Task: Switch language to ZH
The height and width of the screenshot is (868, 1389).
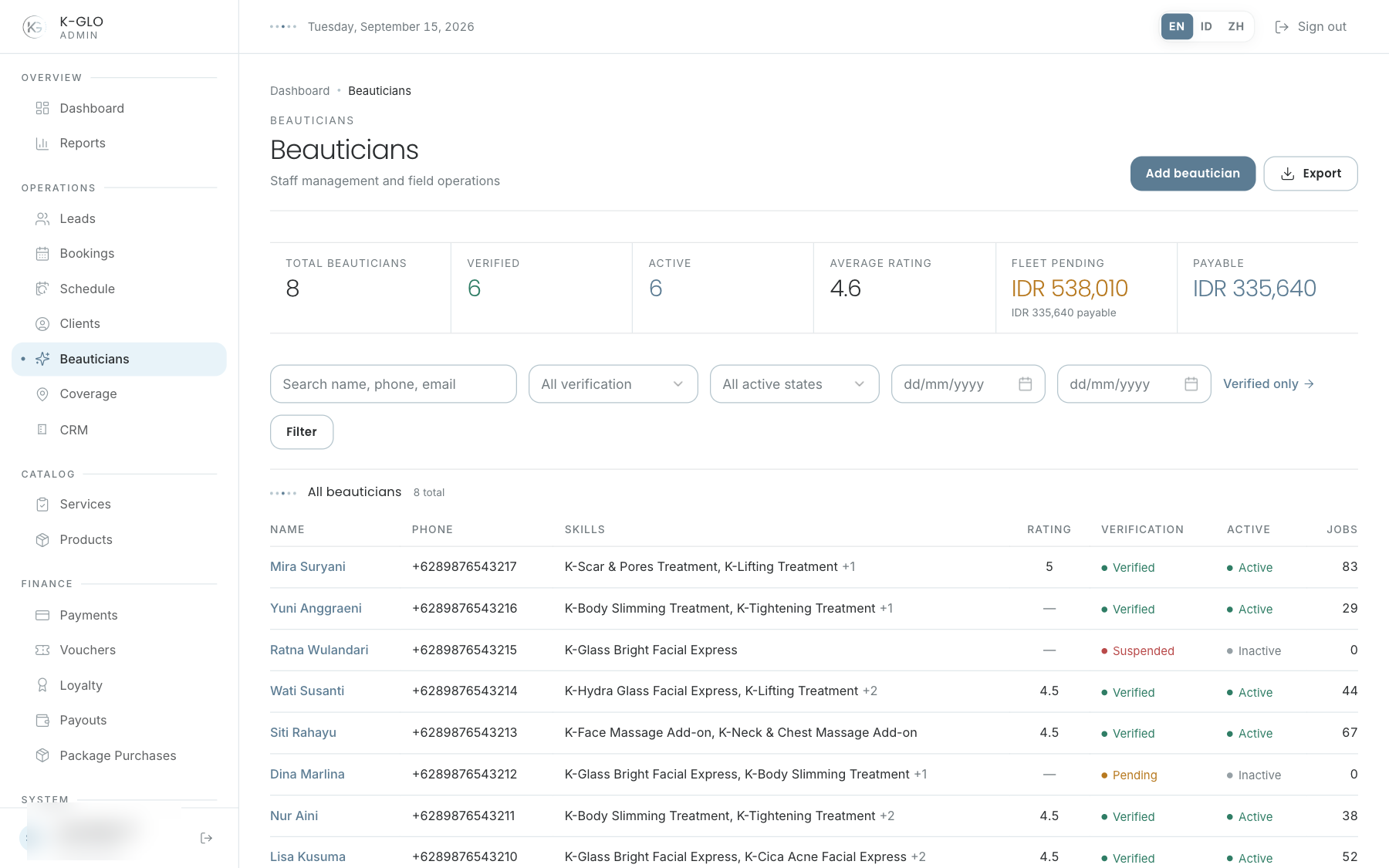Action: pos(1236,26)
